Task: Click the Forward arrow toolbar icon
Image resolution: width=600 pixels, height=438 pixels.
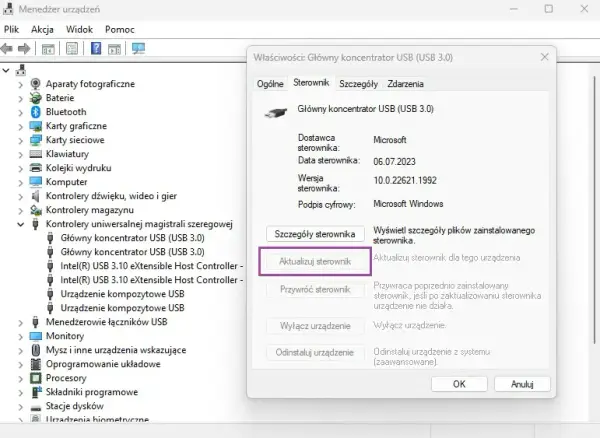Action: (24, 49)
